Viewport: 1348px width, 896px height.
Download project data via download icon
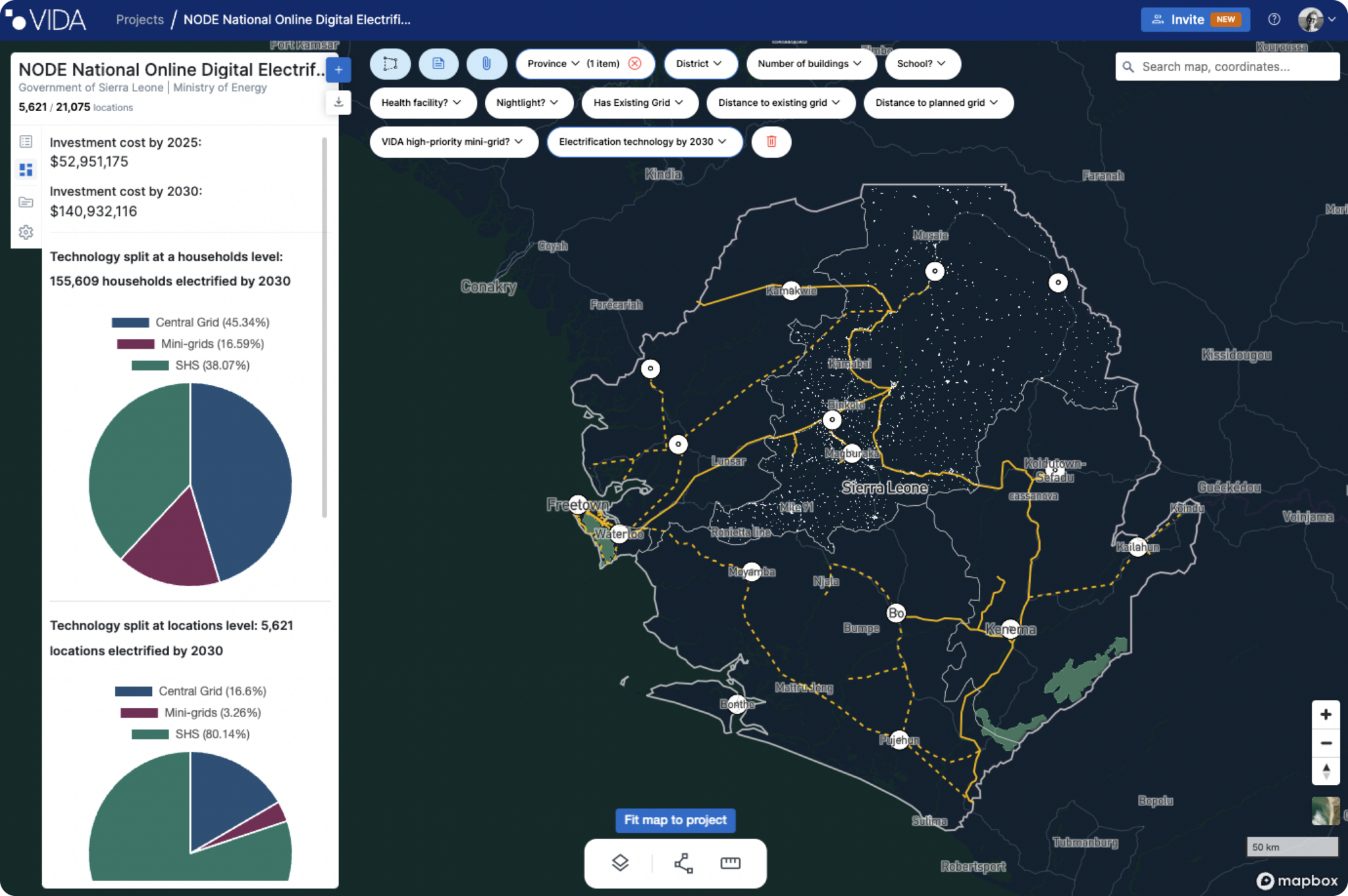click(x=338, y=102)
